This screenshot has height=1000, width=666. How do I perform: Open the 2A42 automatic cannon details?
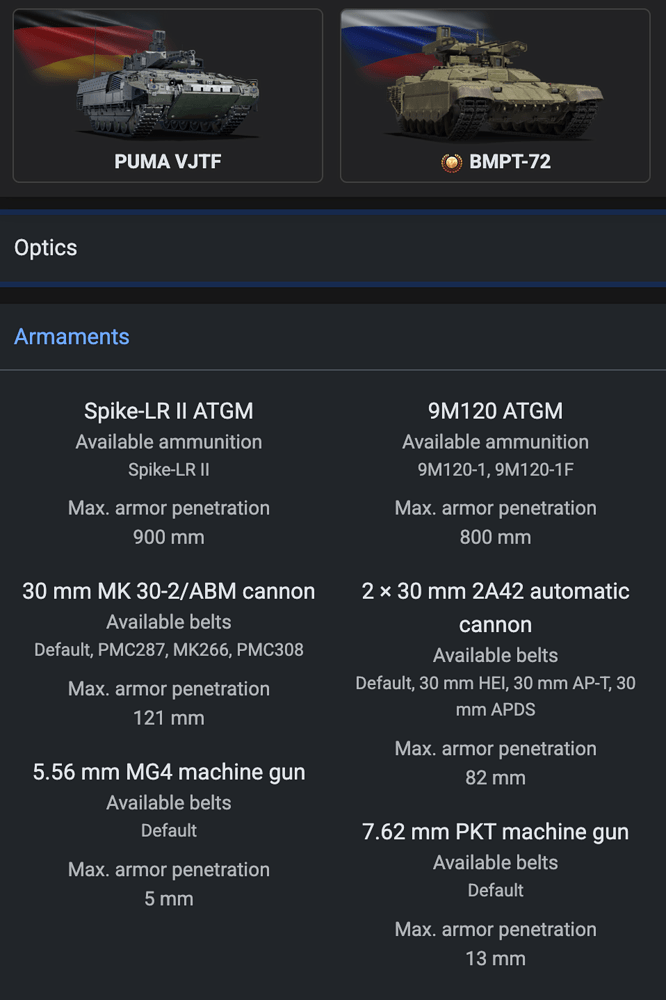tap(495, 607)
